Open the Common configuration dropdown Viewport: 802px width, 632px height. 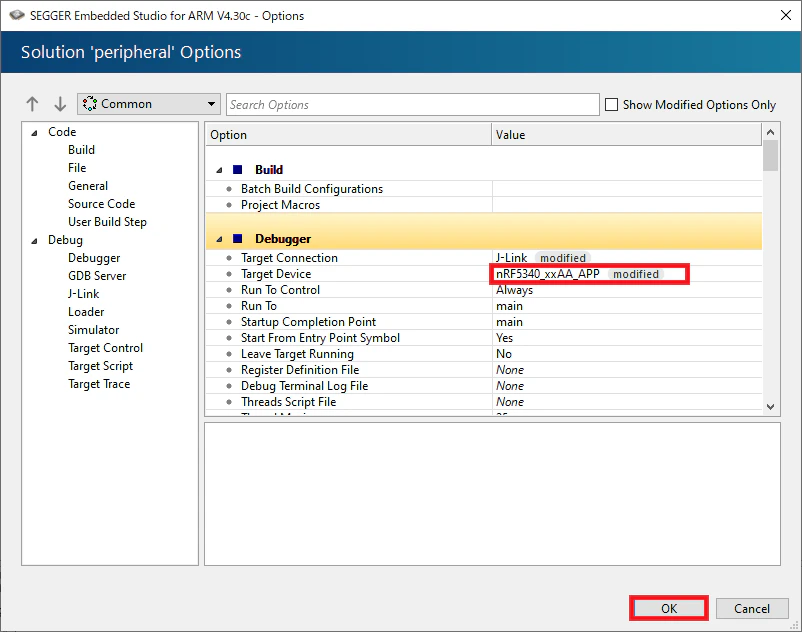(149, 104)
